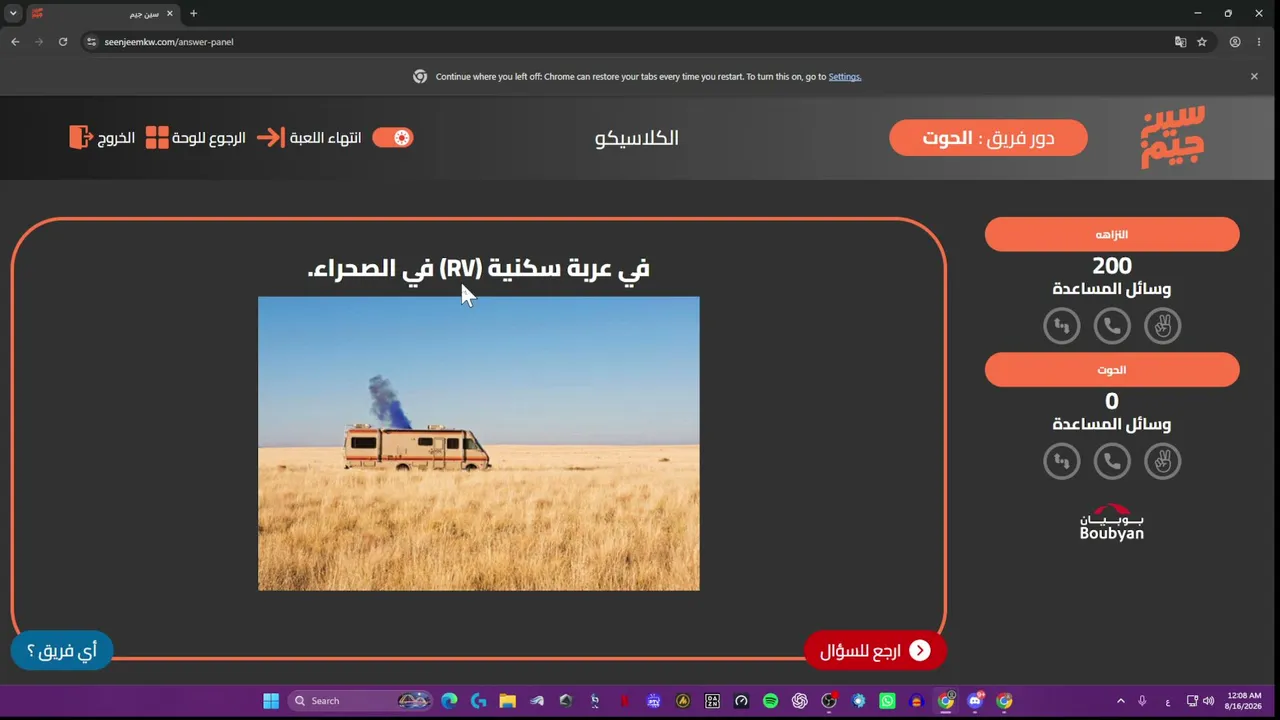The height and width of the screenshot is (720, 1280).
Task: Click the الحوت score value 0
Action: (x=1112, y=401)
